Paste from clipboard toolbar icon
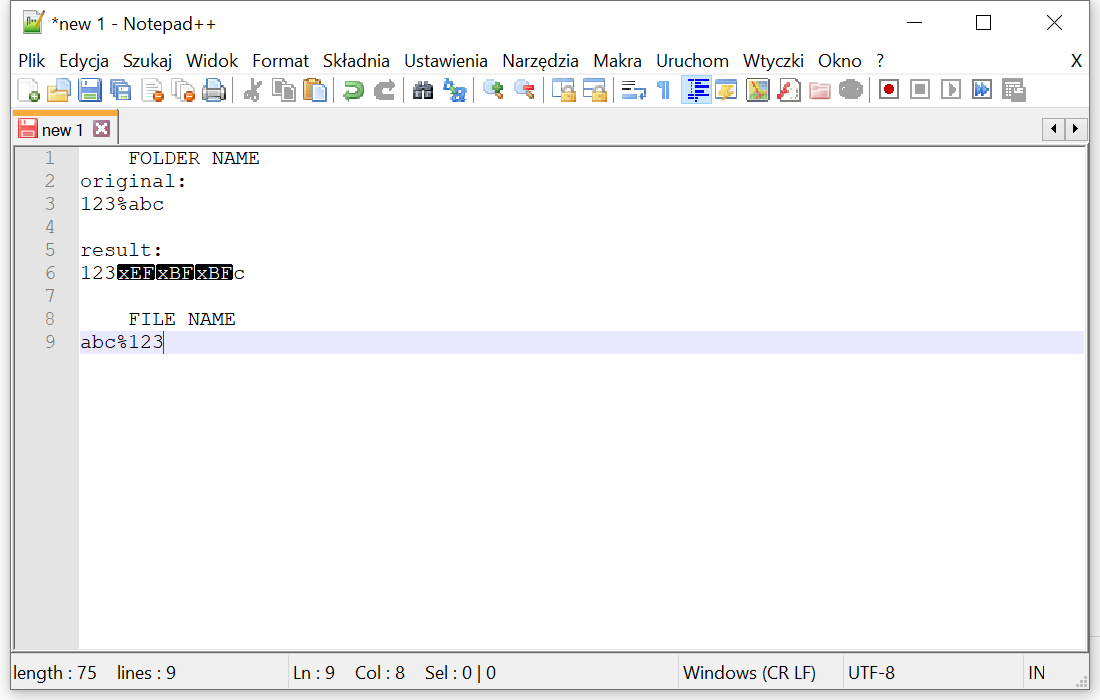Screen dimensions: 1100x700 tap(315, 90)
